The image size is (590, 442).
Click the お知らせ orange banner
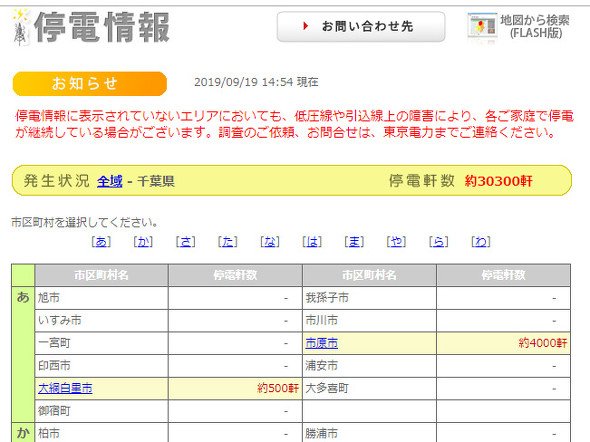[90, 84]
